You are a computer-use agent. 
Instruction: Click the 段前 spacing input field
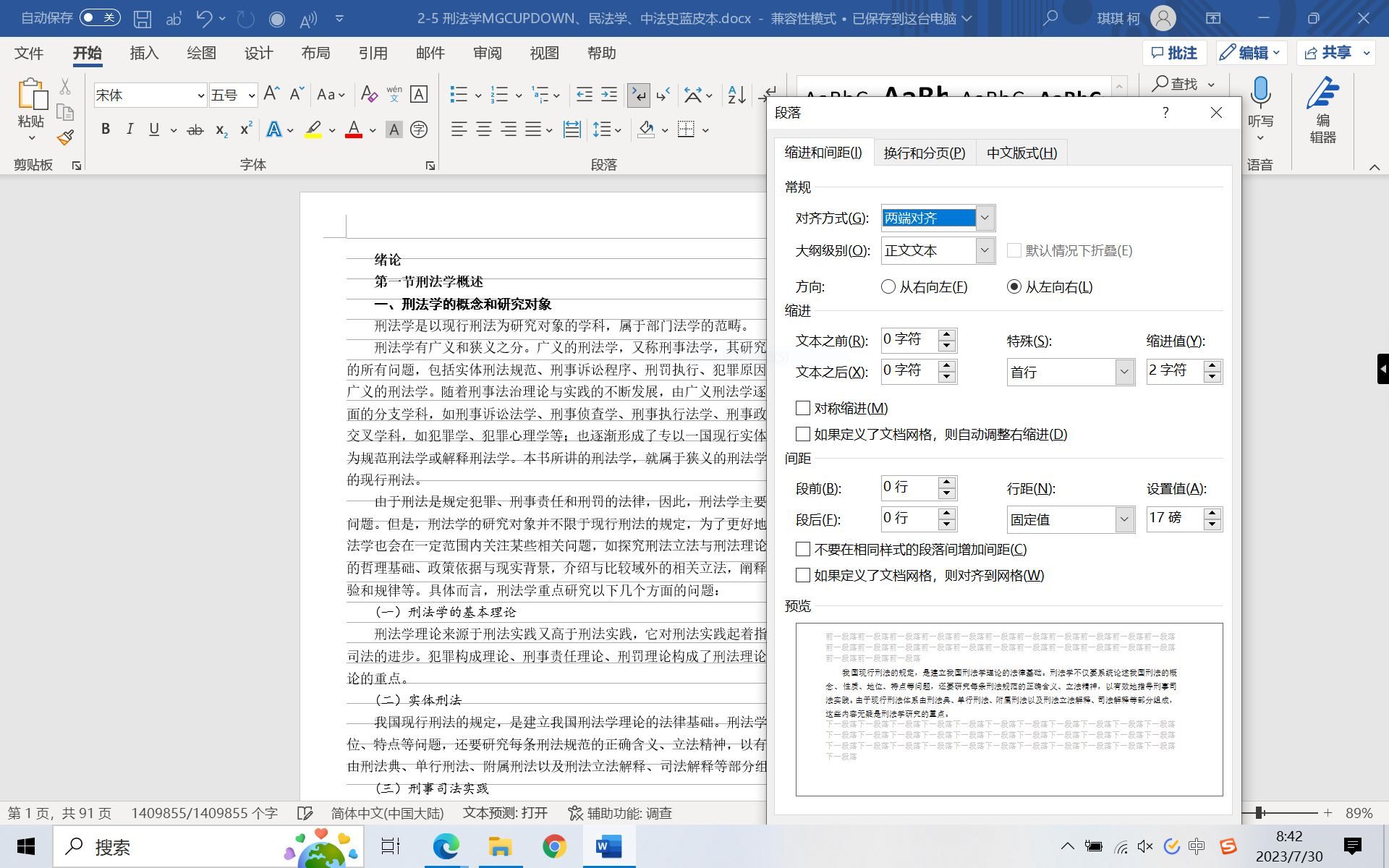[909, 488]
